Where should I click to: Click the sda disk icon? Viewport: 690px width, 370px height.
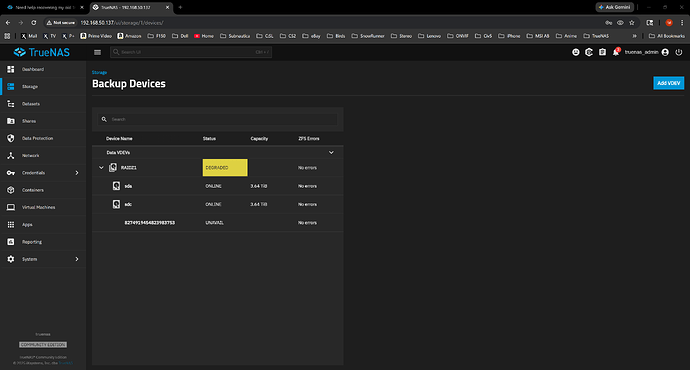[116, 186]
